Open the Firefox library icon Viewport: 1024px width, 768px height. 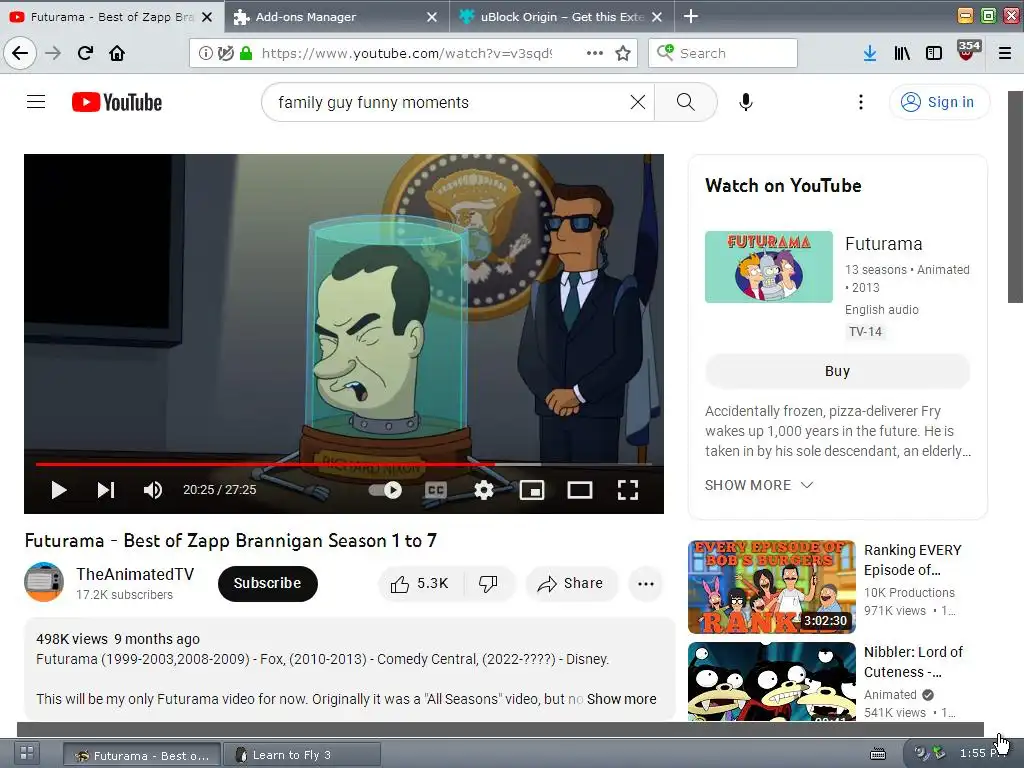point(902,53)
